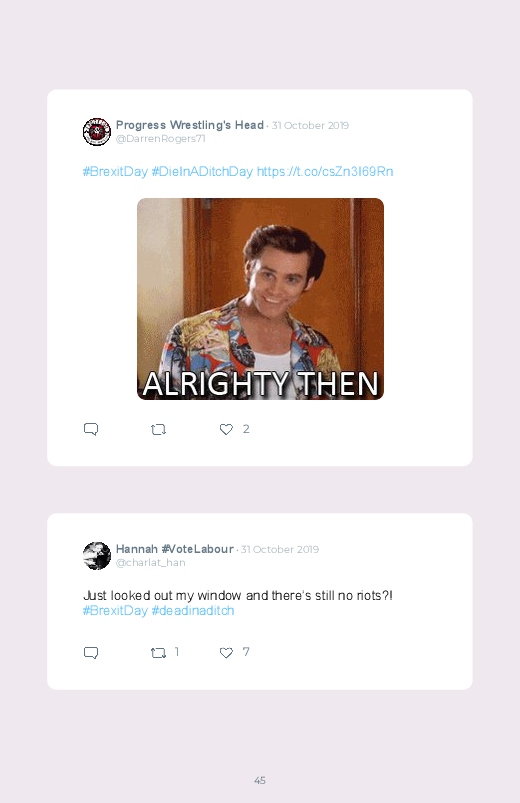
Task: Like the tweet with 2 likes
Action: coord(226,429)
